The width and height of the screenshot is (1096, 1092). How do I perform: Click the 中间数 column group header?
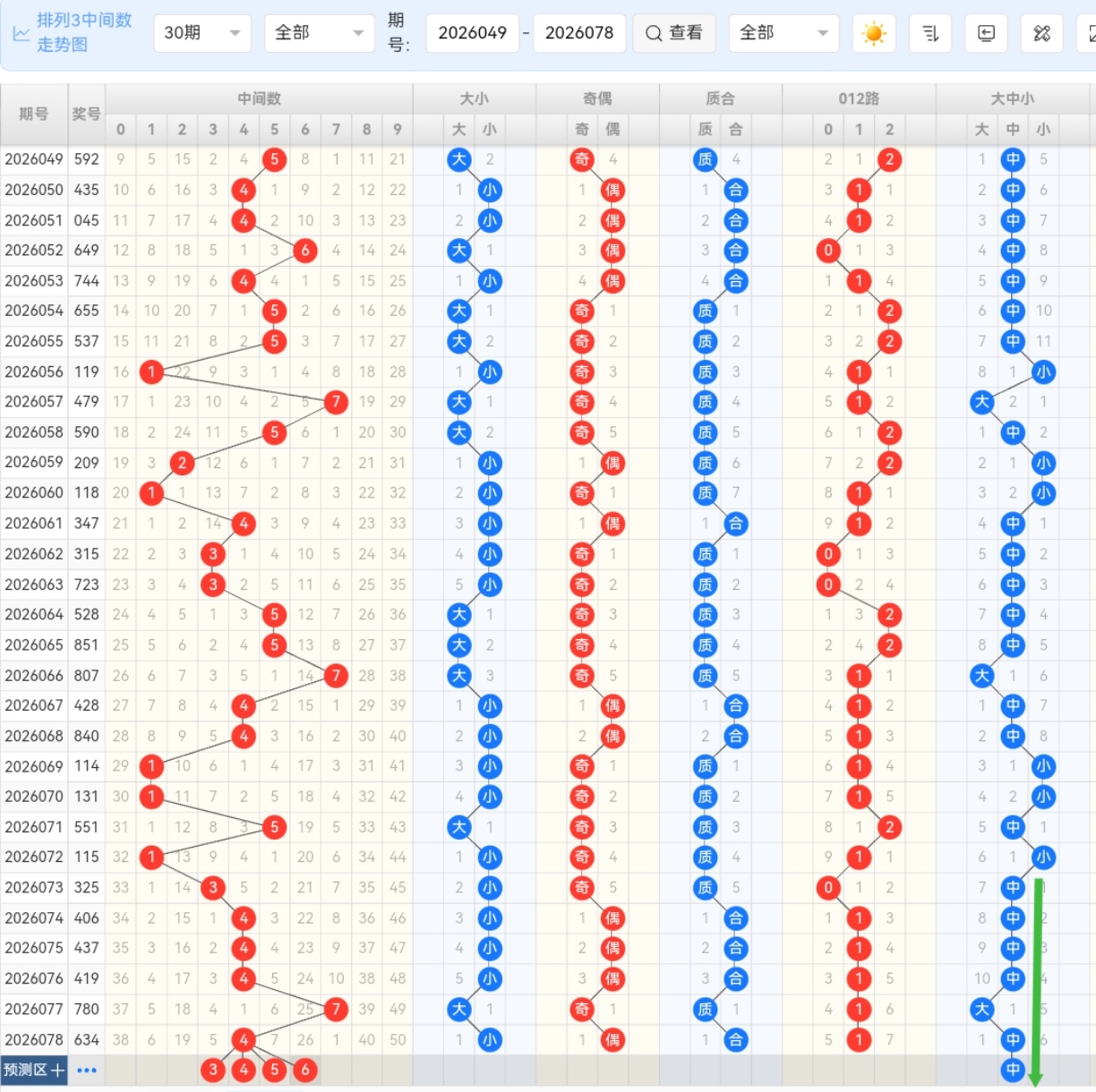(x=259, y=98)
